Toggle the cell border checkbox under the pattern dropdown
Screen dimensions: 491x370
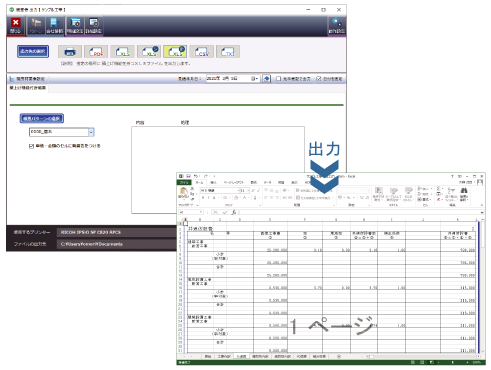(x=31, y=146)
